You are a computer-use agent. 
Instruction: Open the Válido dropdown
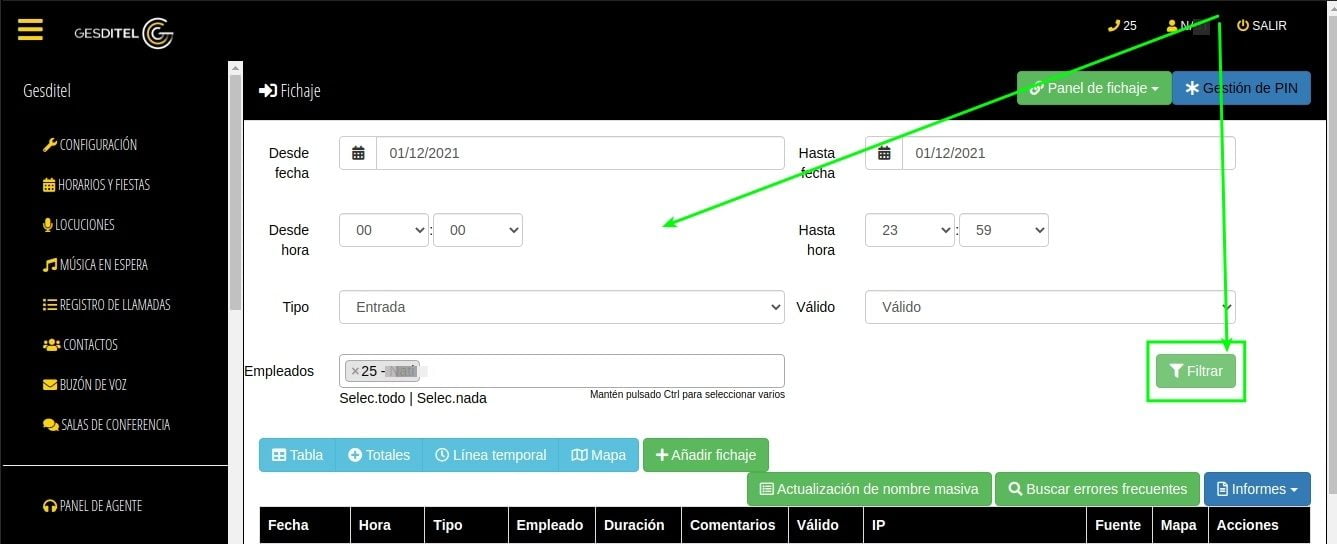point(1049,307)
